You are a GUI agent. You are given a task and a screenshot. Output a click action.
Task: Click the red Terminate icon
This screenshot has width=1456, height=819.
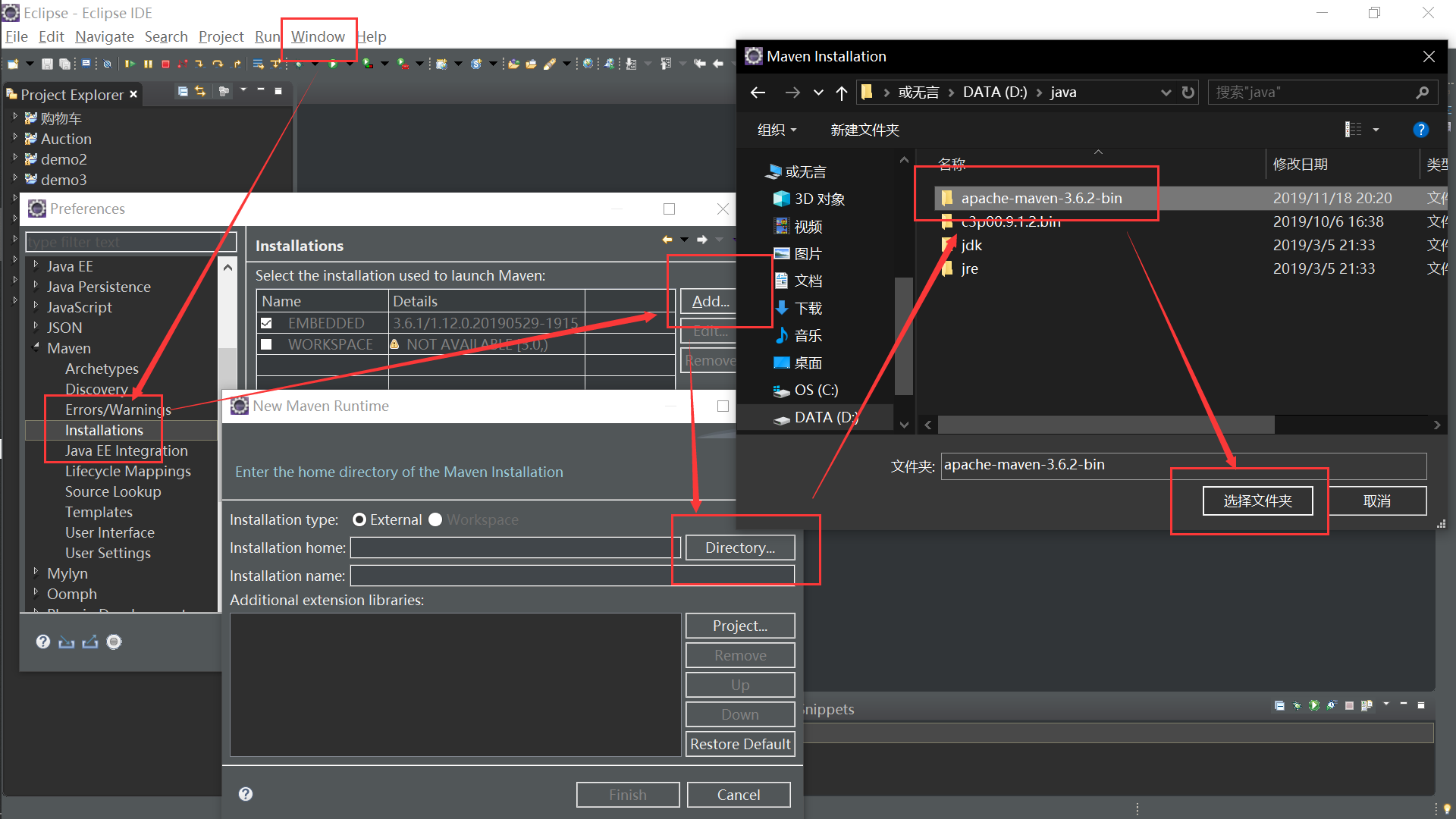point(165,64)
